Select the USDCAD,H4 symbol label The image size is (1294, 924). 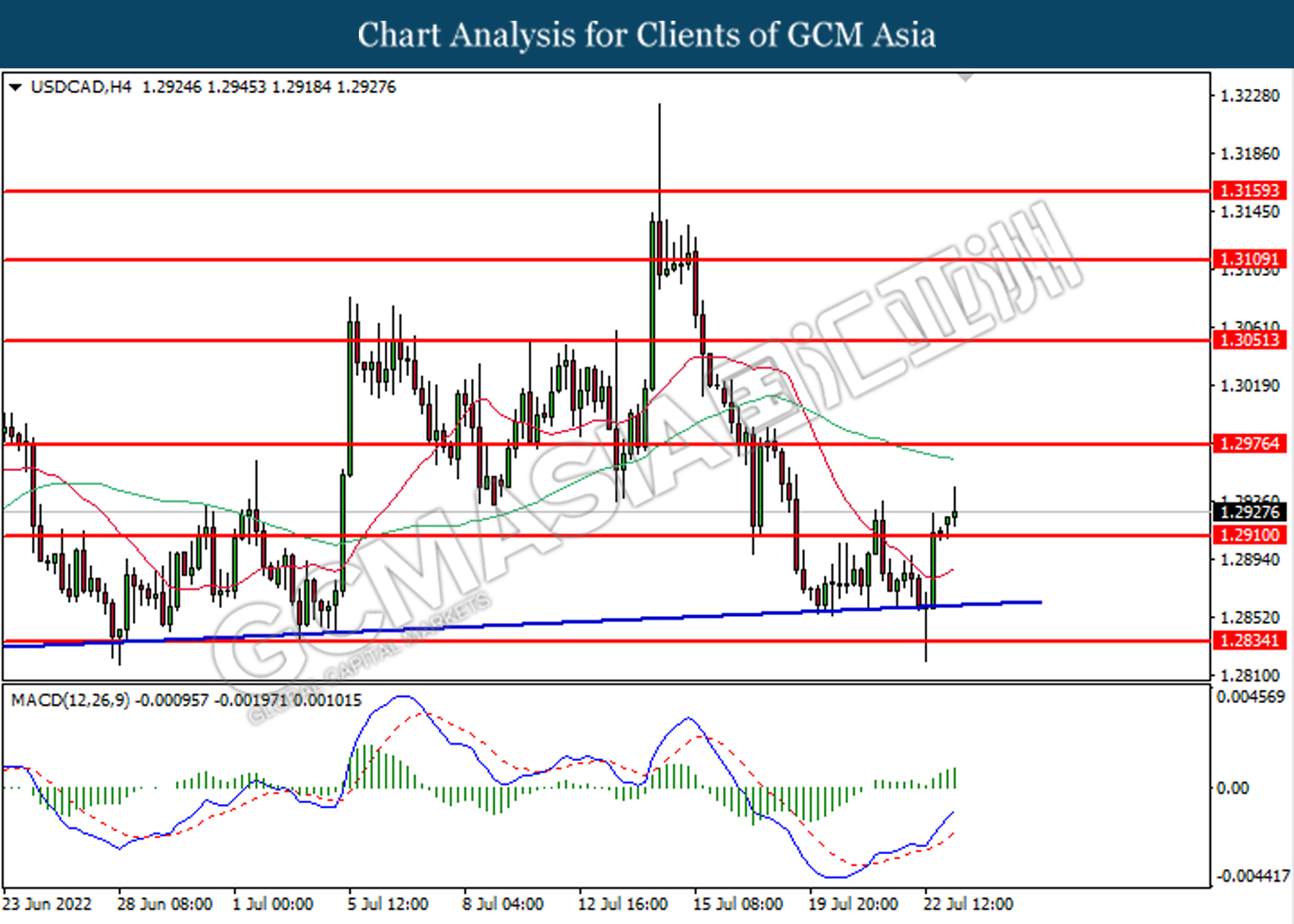tap(81, 87)
